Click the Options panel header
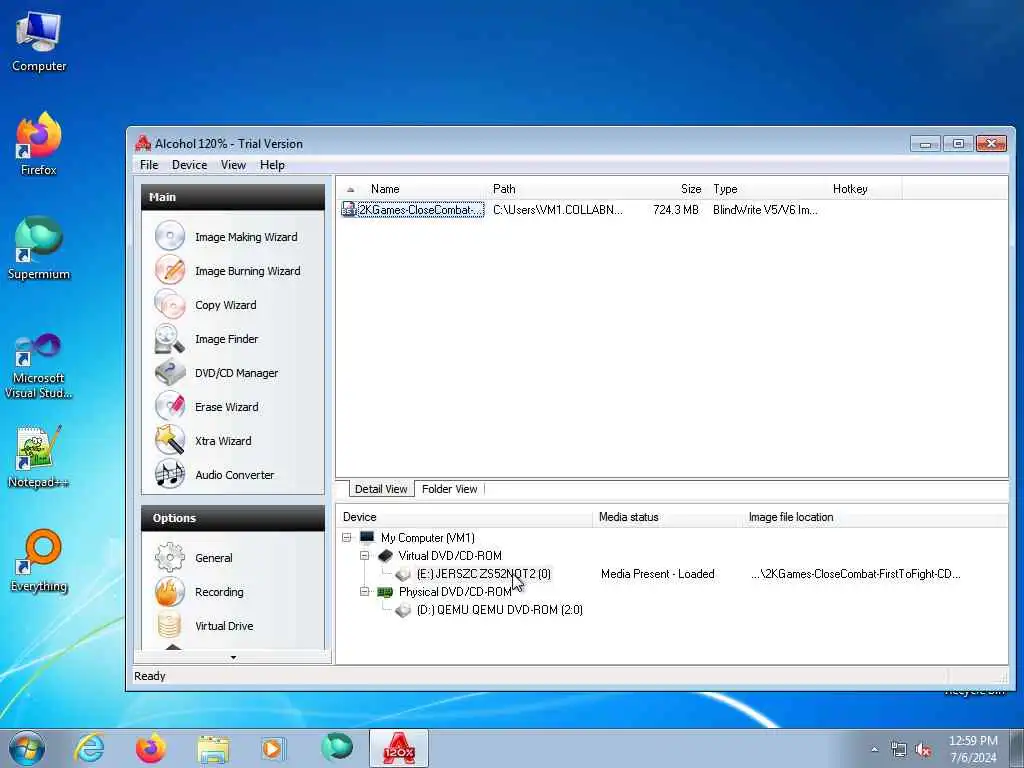 point(232,518)
